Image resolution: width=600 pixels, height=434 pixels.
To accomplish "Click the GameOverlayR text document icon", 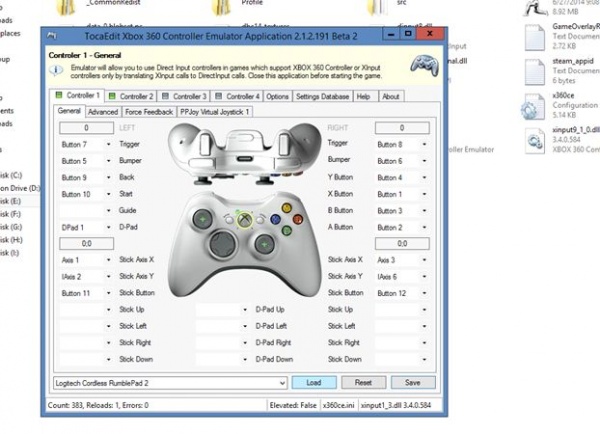I will click(x=535, y=37).
